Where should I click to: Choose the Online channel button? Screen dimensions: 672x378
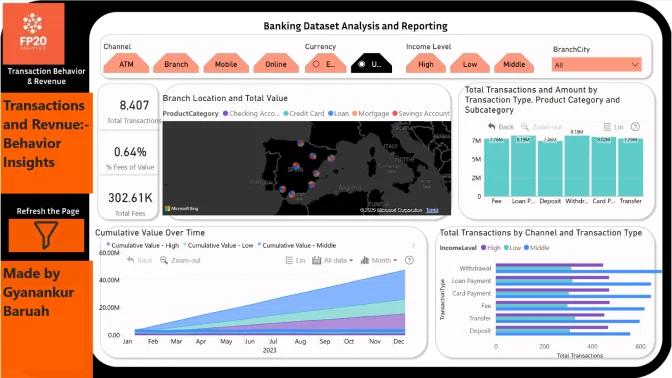276,64
